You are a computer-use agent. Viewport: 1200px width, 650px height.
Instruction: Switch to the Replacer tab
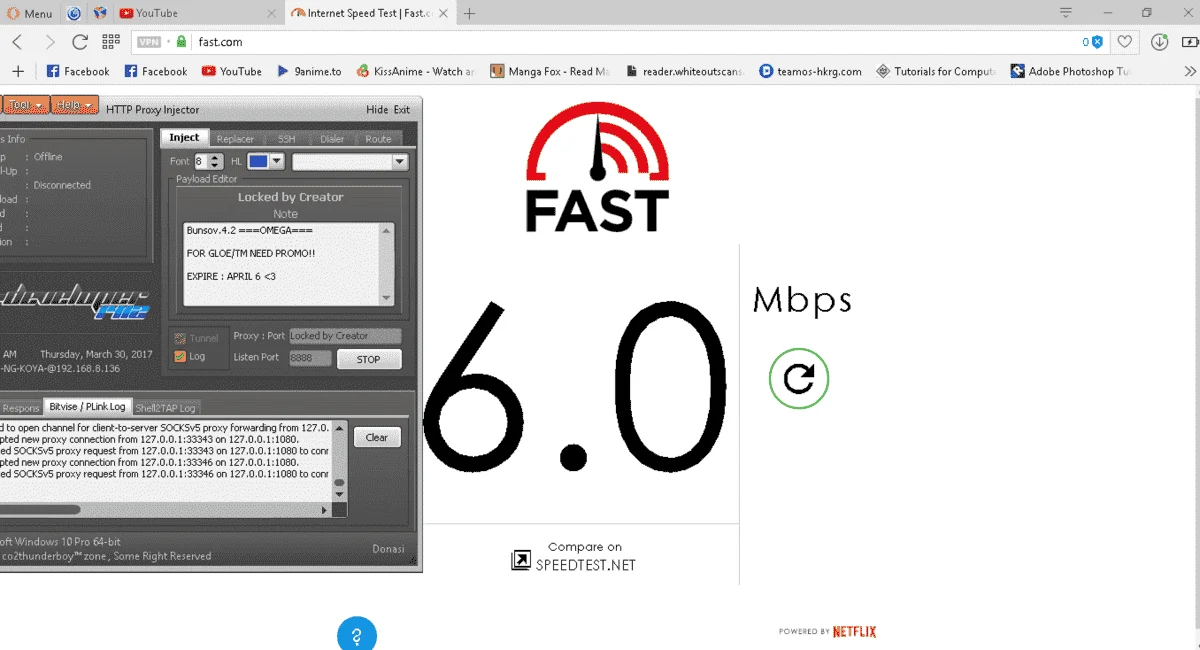[235, 139]
